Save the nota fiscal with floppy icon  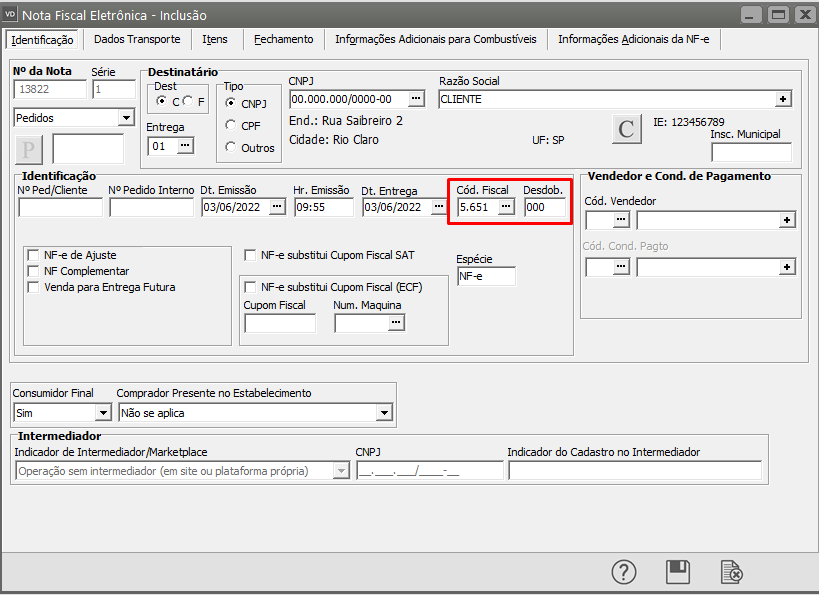pyautogui.click(x=678, y=571)
